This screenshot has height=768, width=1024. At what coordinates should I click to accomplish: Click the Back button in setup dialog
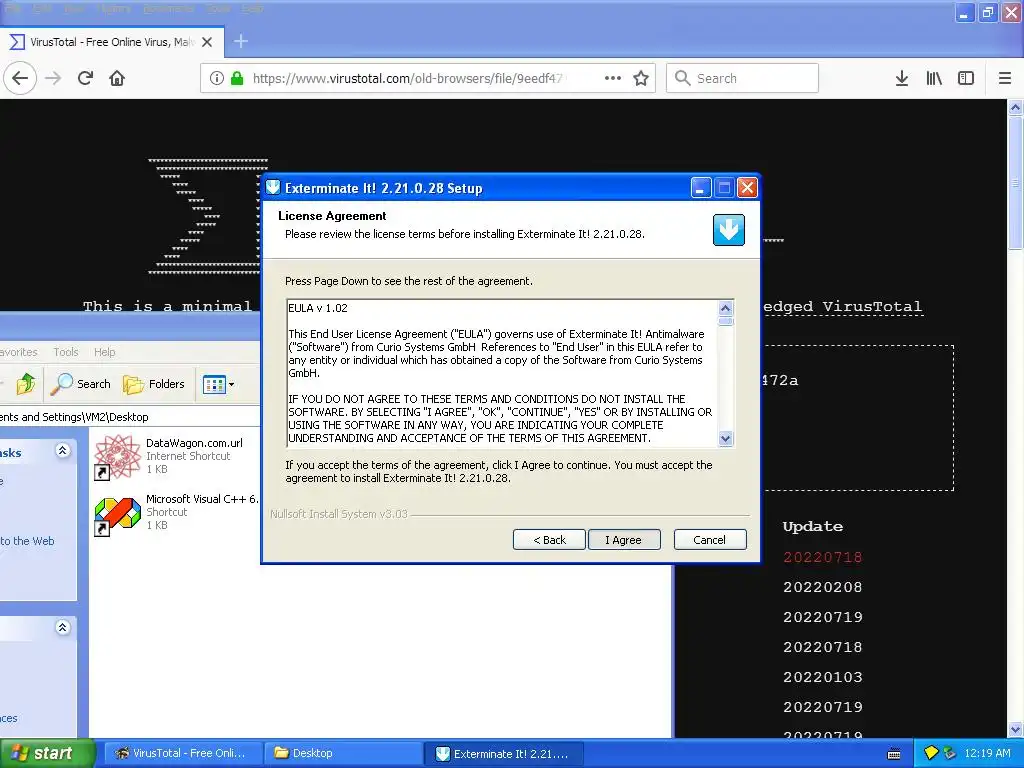click(549, 539)
